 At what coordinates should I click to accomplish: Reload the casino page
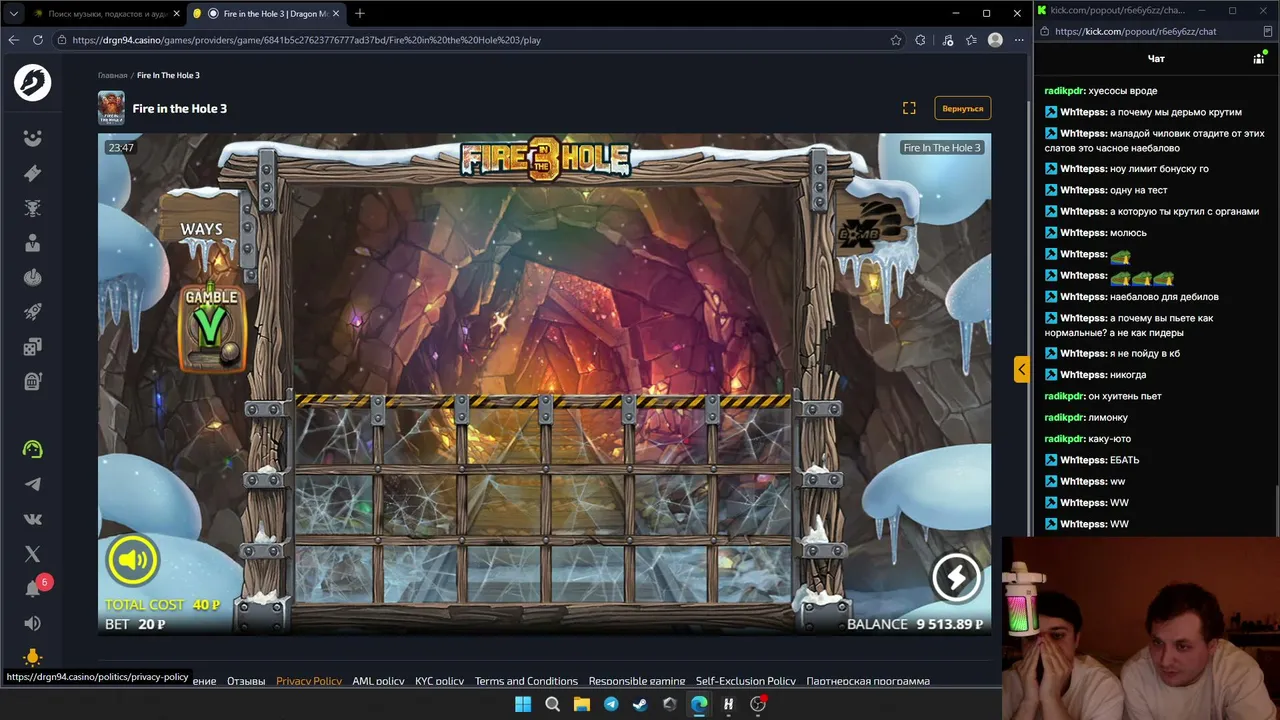coord(38,40)
